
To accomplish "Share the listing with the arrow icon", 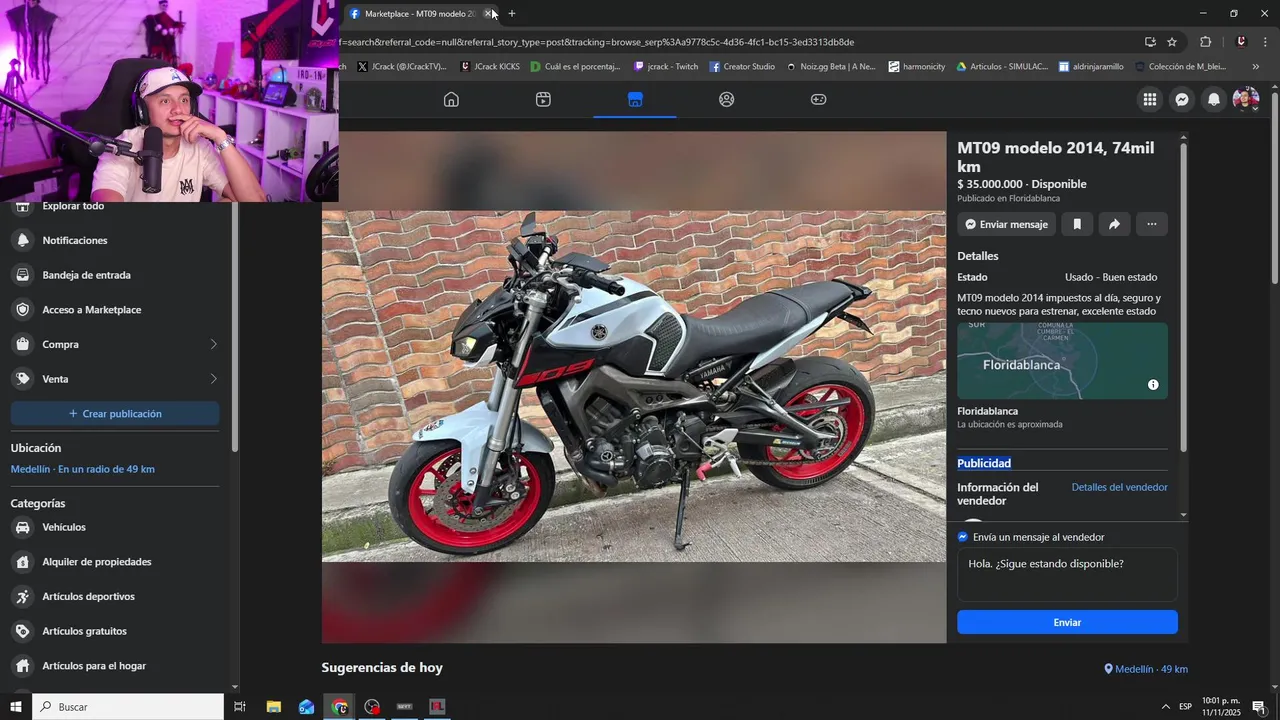I will (x=1114, y=224).
